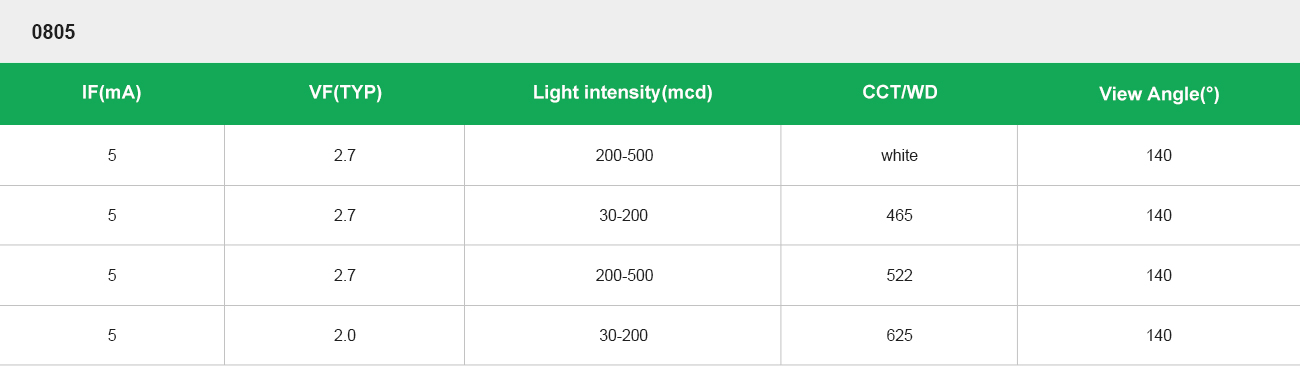Select the 'white' CCT/WD cell
The width and height of the screenshot is (1300, 366).
[899, 155]
